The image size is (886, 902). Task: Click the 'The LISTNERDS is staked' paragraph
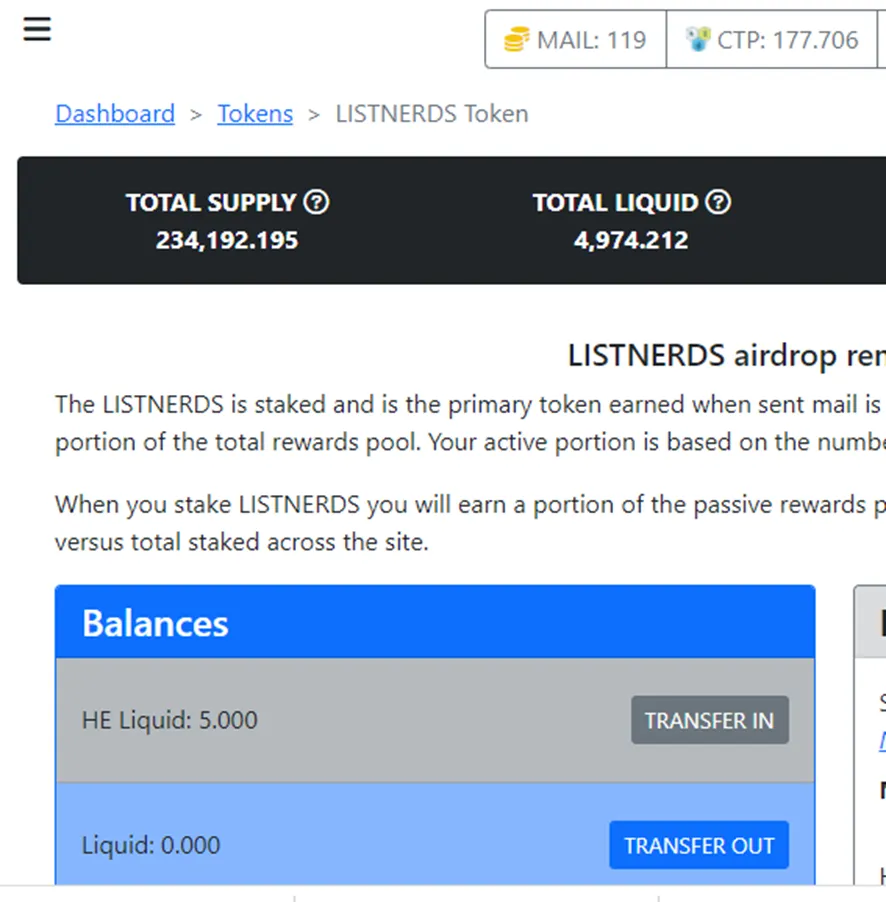pos(471,423)
